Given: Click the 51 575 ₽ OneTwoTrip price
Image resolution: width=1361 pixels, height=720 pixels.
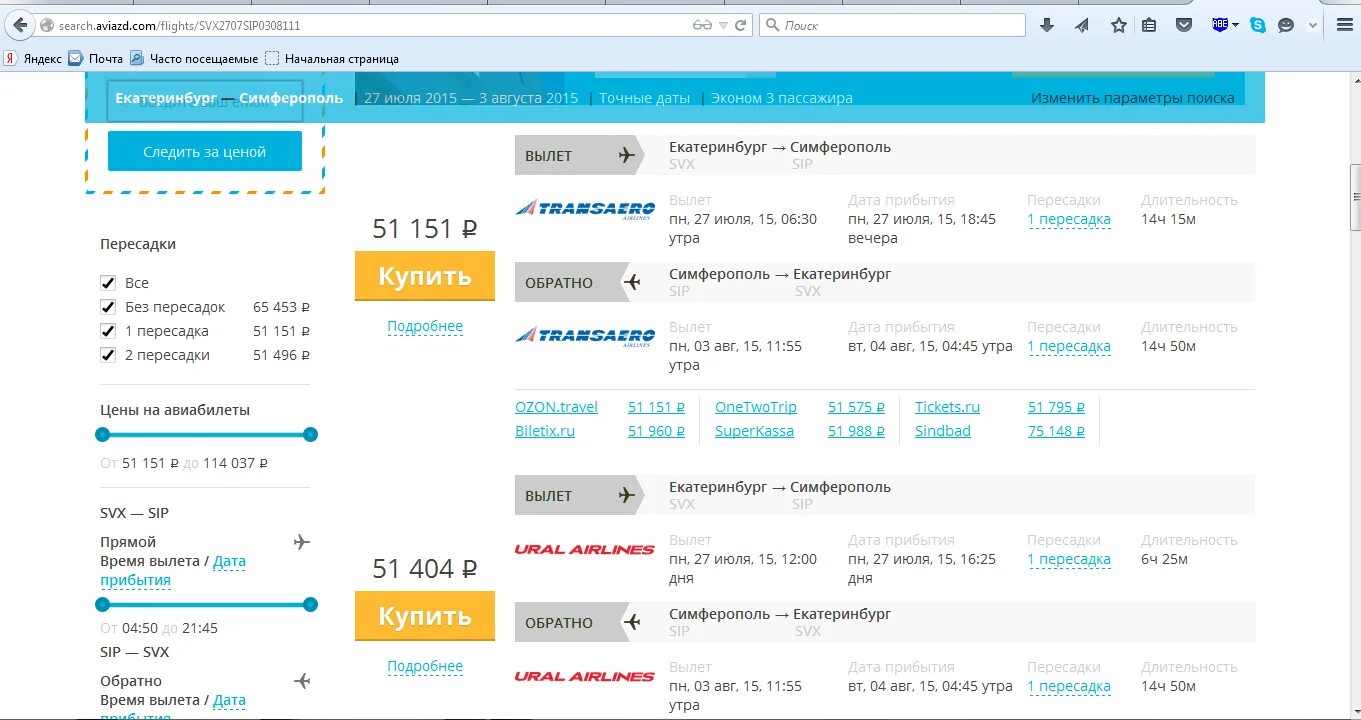Looking at the screenshot, I should pyautogui.click(x=856, y=407).
